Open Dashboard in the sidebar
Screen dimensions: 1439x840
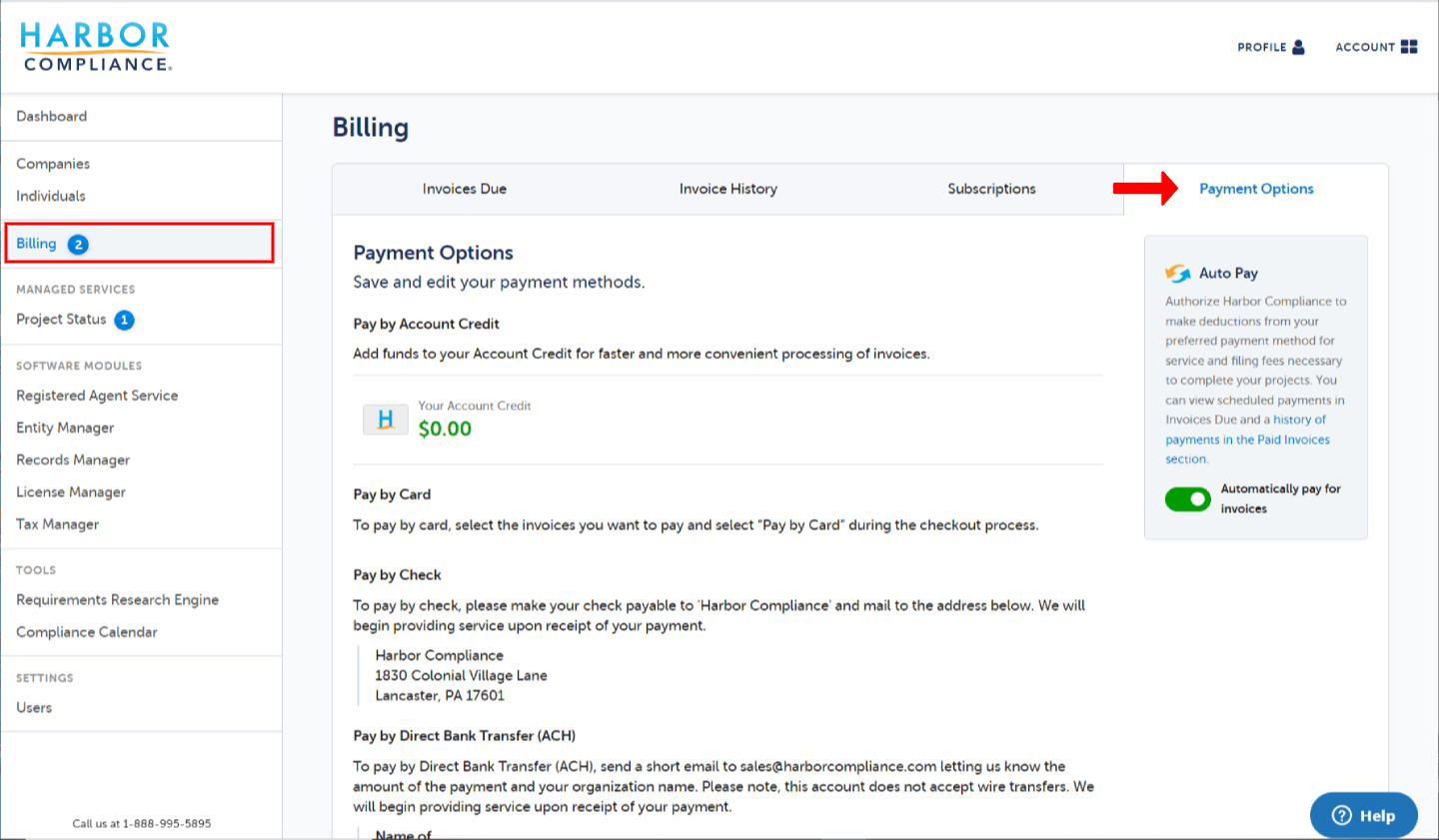(52, 117)
